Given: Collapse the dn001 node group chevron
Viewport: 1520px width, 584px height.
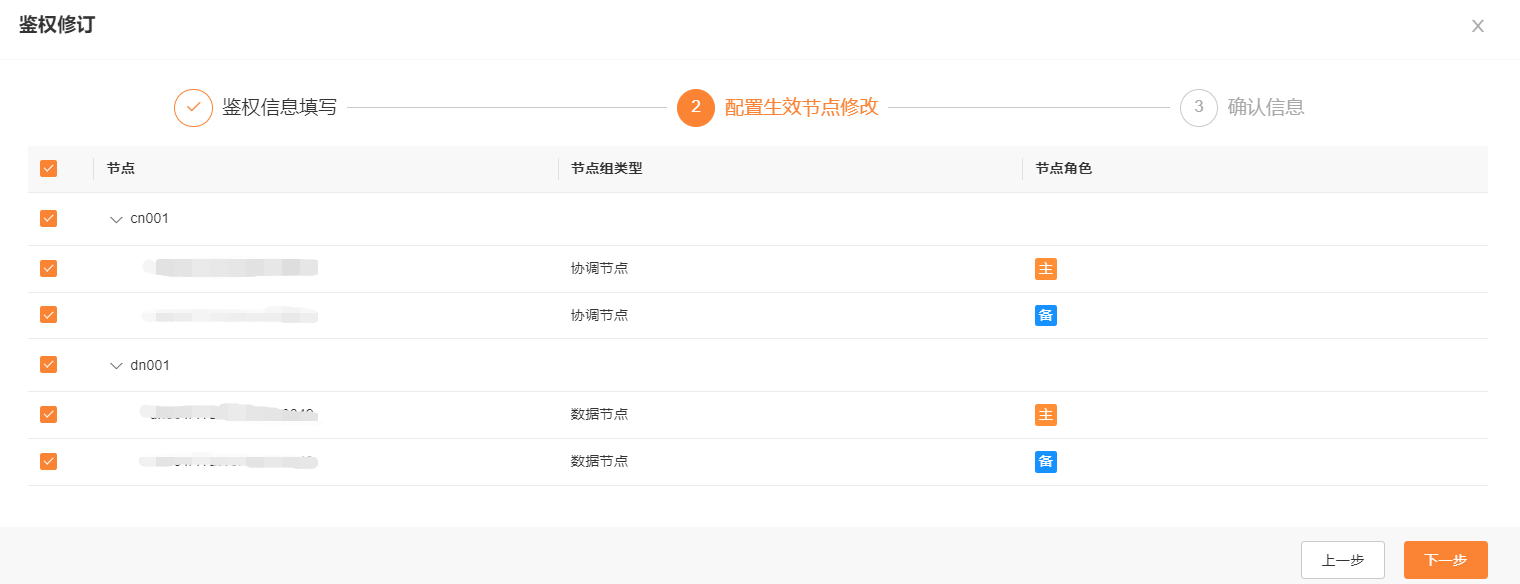Looking at the screenshot, I should pos(116,365).
